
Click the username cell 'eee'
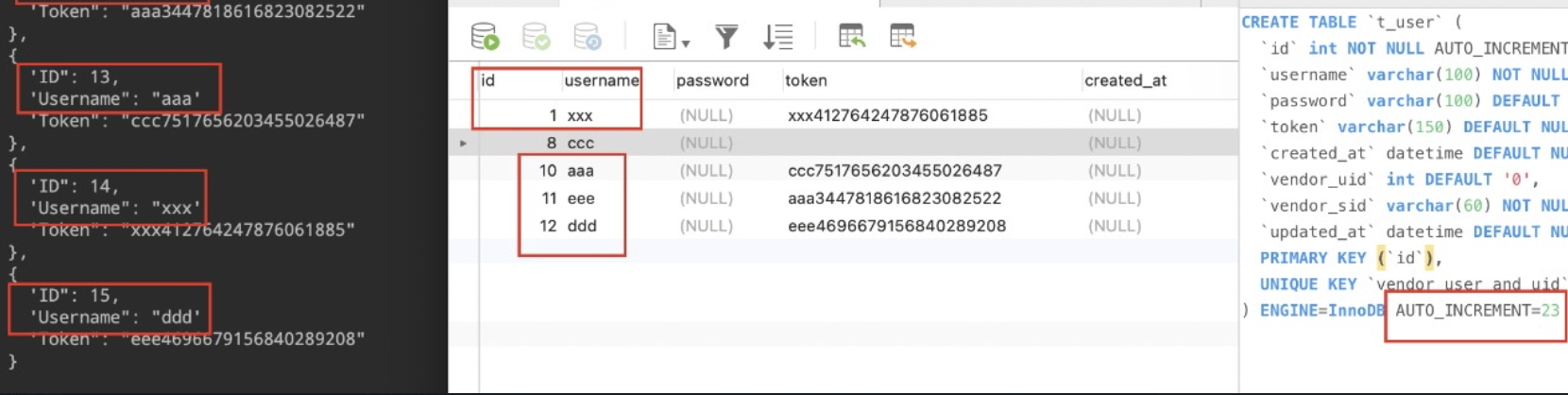[x=581, y=198]
